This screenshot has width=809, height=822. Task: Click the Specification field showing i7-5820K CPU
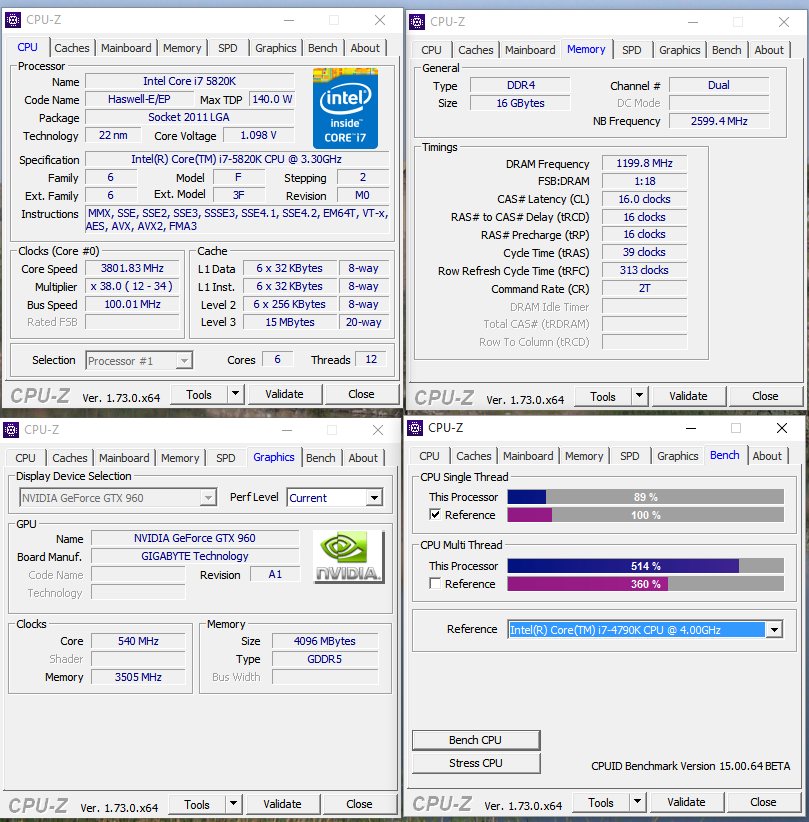(x=237, y=159)
